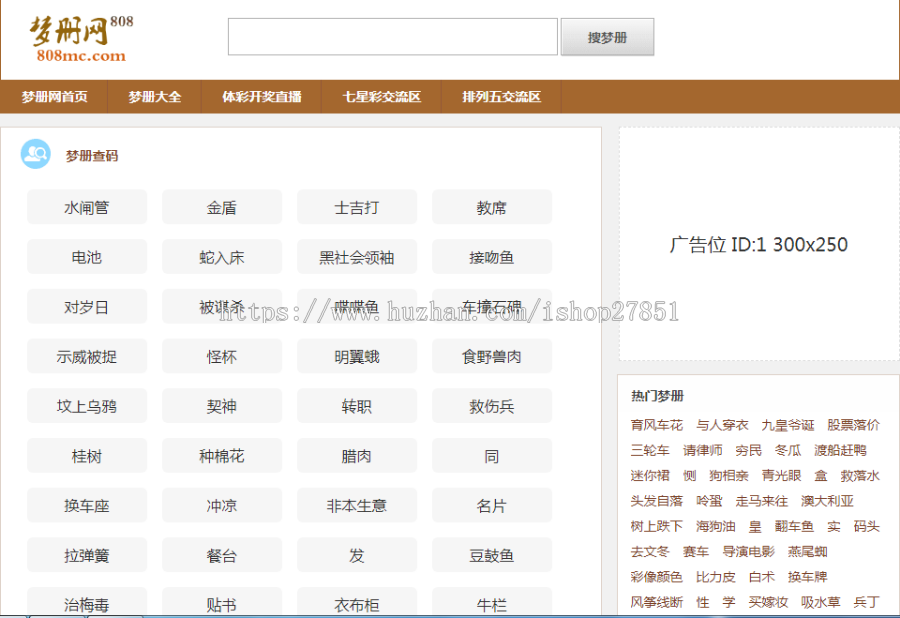The height and width of the screenshot is (618, 900).
Task: Click the 搜梦册 search button
Action: (x=607, y=36)
